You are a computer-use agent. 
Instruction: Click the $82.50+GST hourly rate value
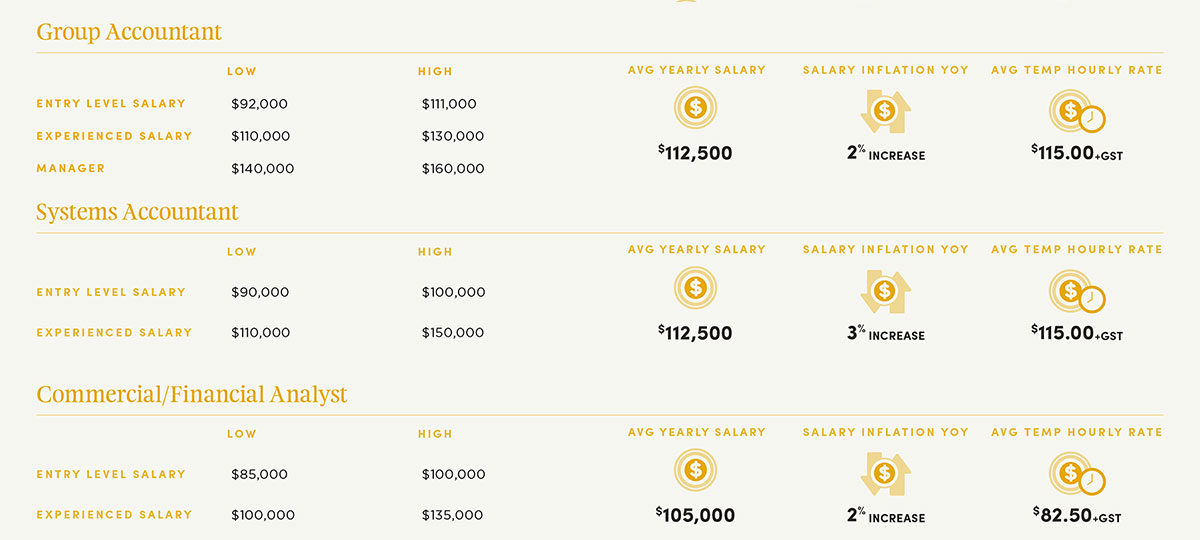[1077, 514]
